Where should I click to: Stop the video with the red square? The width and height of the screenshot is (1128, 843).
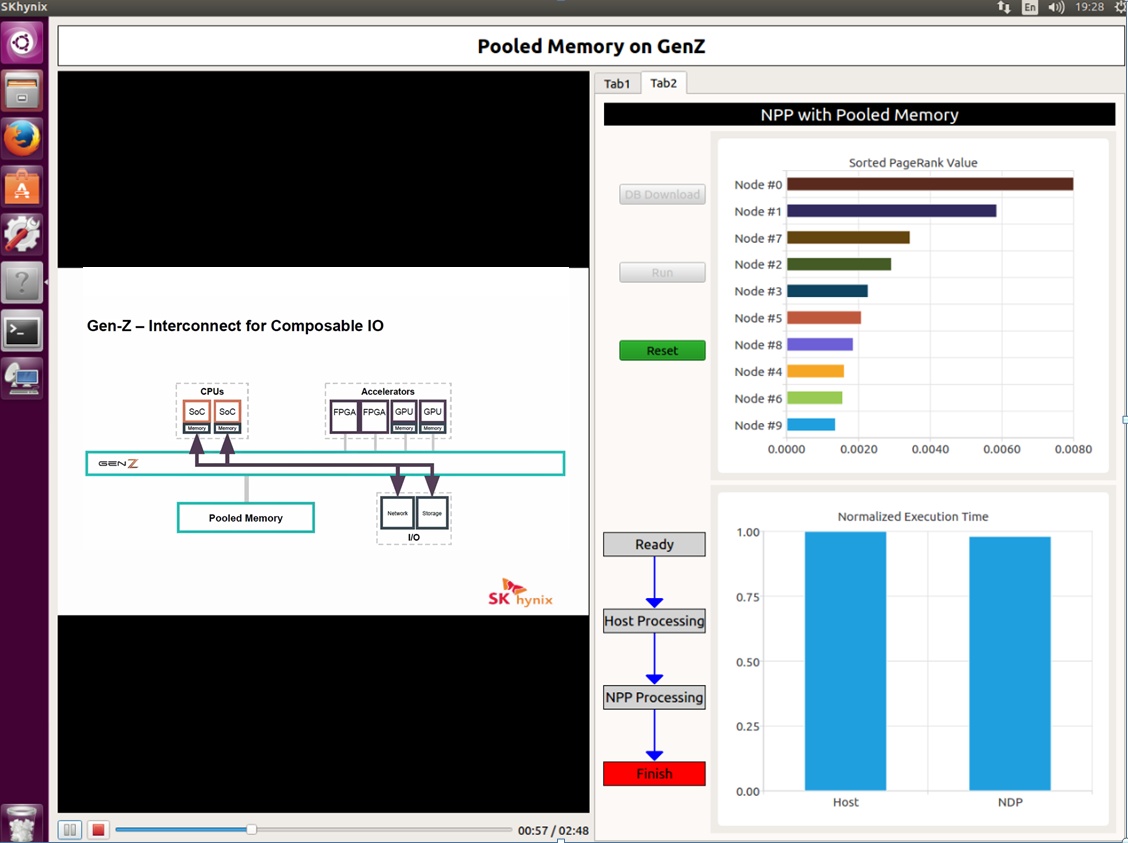pyautogui.click(x=98, y=830)
